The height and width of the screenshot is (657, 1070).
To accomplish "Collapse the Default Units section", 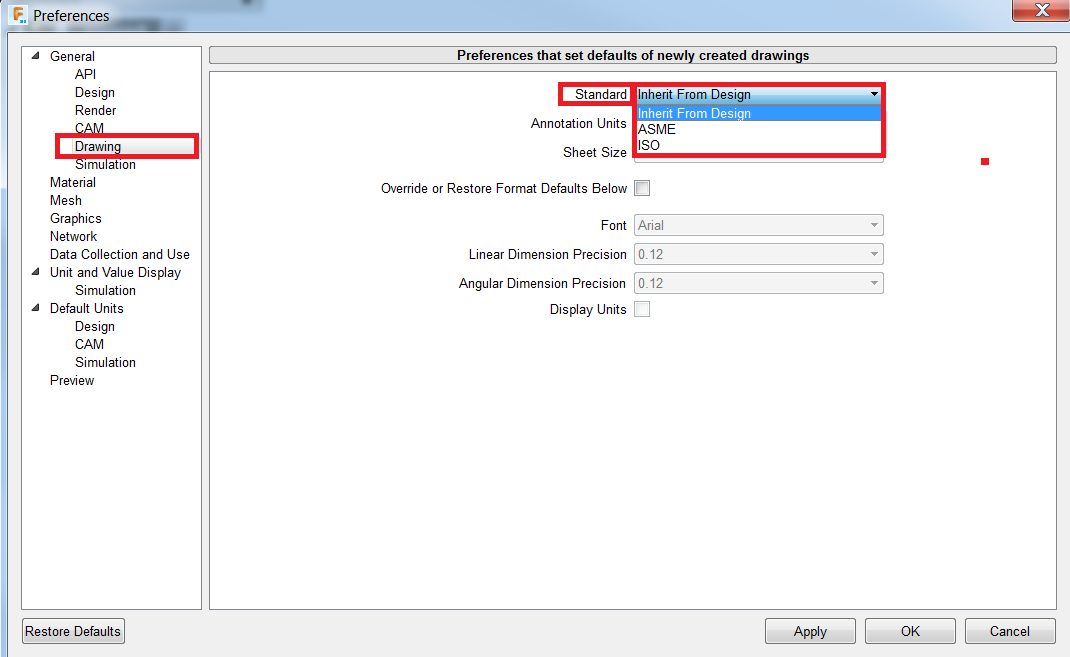I will click(x=36, y=308).
